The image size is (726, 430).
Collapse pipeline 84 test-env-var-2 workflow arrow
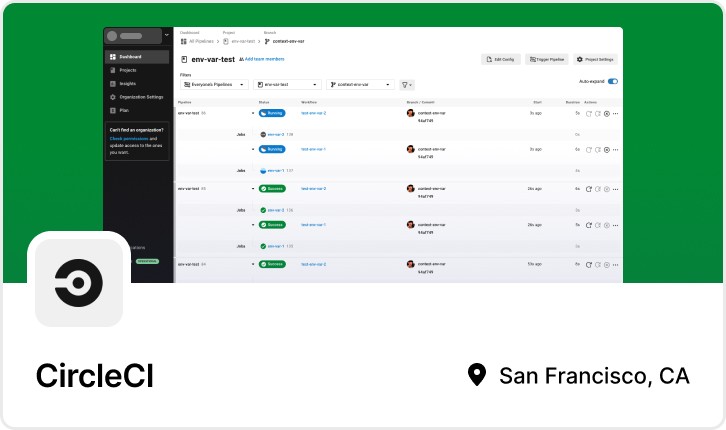(253, 264)
